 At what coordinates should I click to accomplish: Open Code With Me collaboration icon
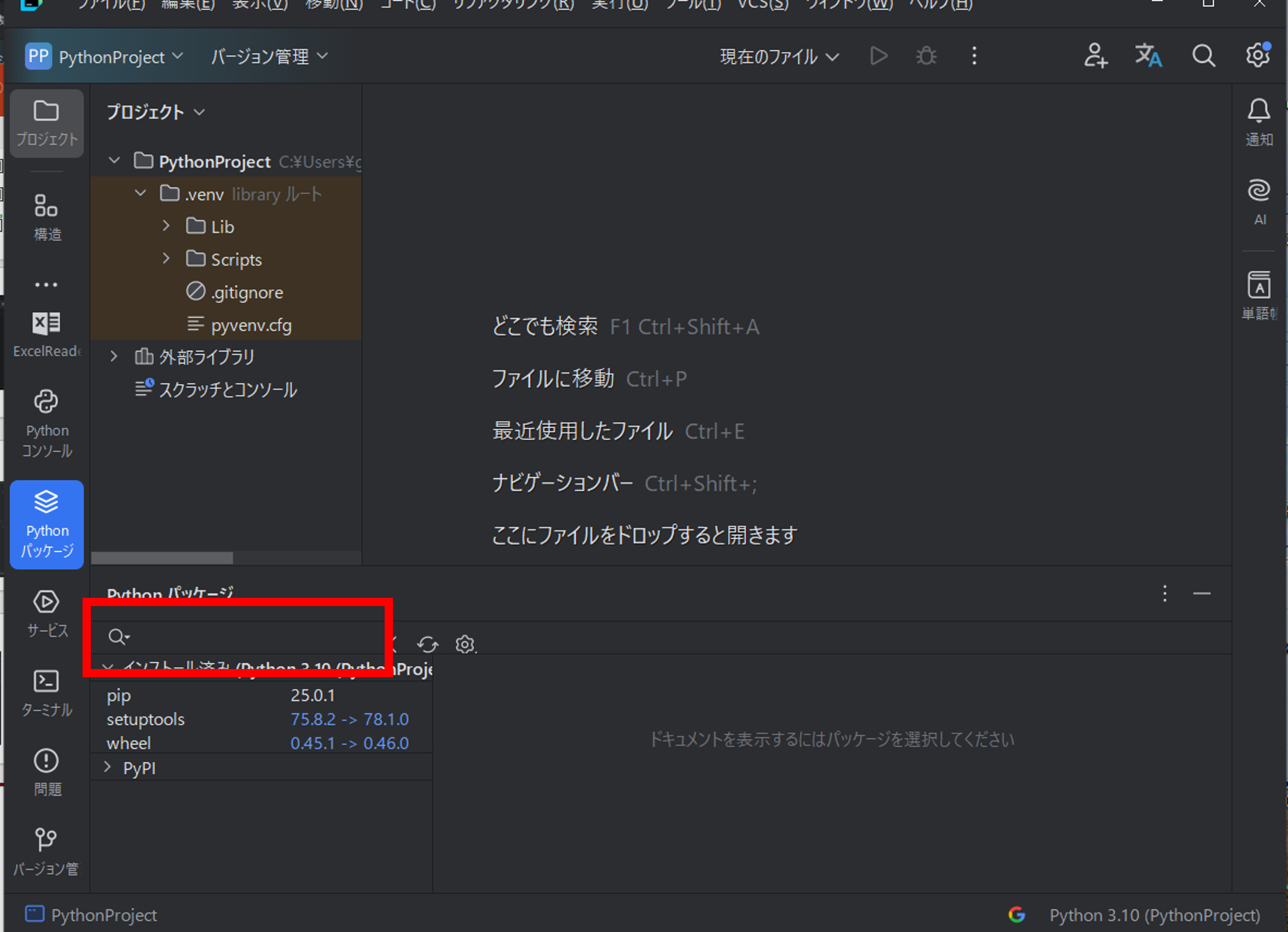[1095, 56]
